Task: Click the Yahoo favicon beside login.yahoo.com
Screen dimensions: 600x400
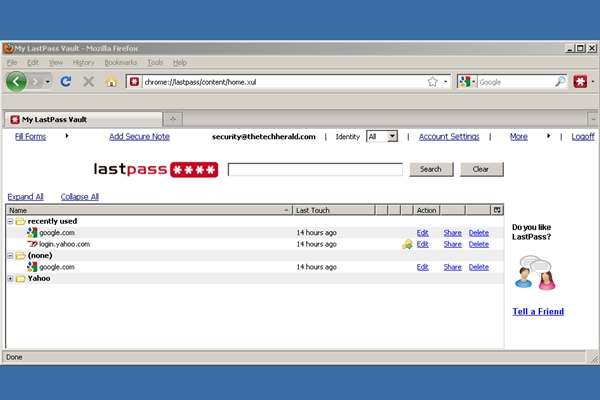Action: click(x=32, y=244)
